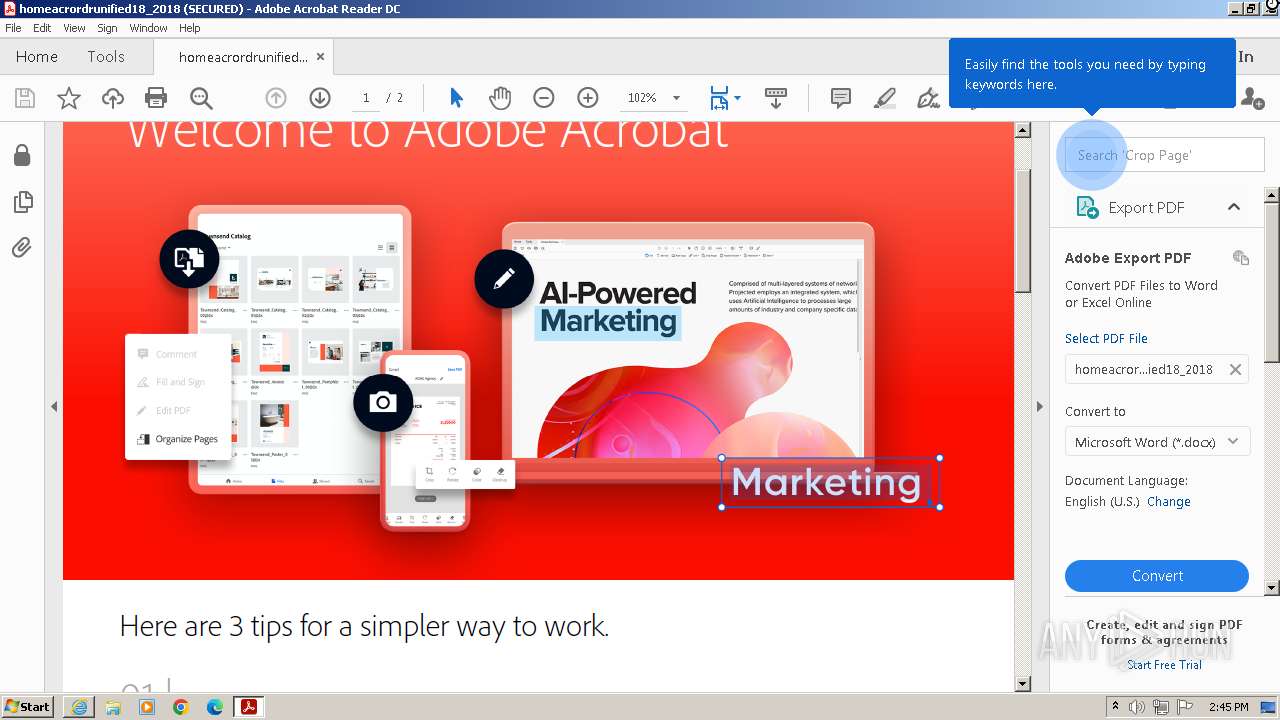This screenshot has width=1280, height=720.
Task: Click the Export PDF tool icon
Action: pos(1087,207)
